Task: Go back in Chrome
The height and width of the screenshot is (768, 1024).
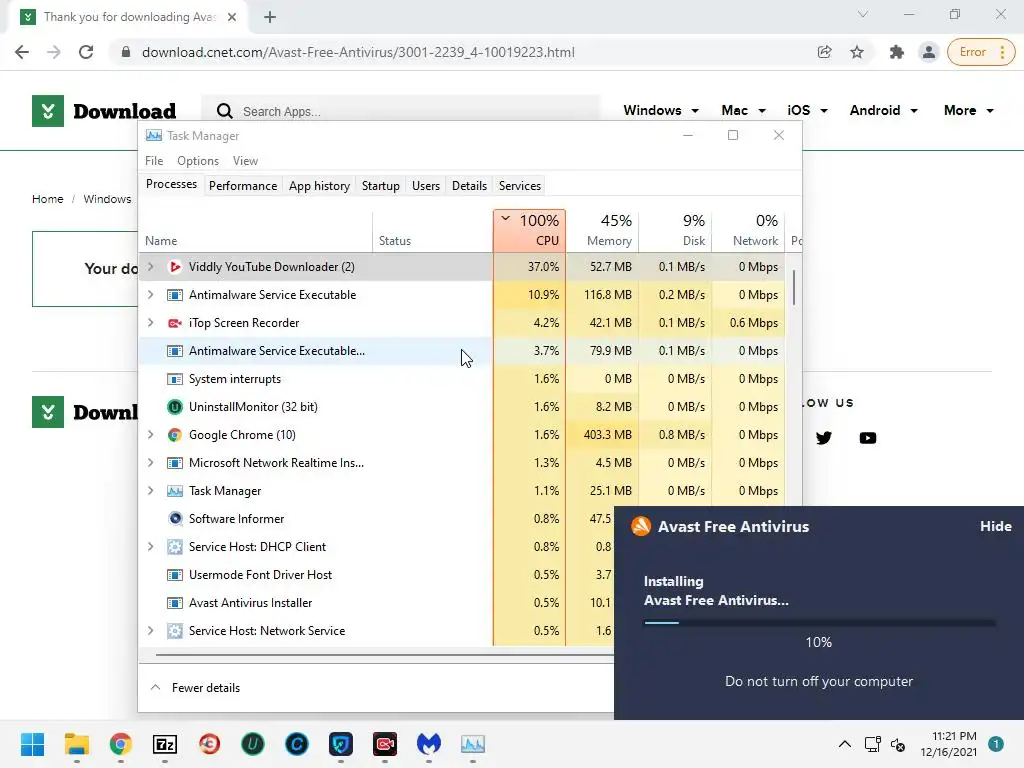Action: (22, 52)
